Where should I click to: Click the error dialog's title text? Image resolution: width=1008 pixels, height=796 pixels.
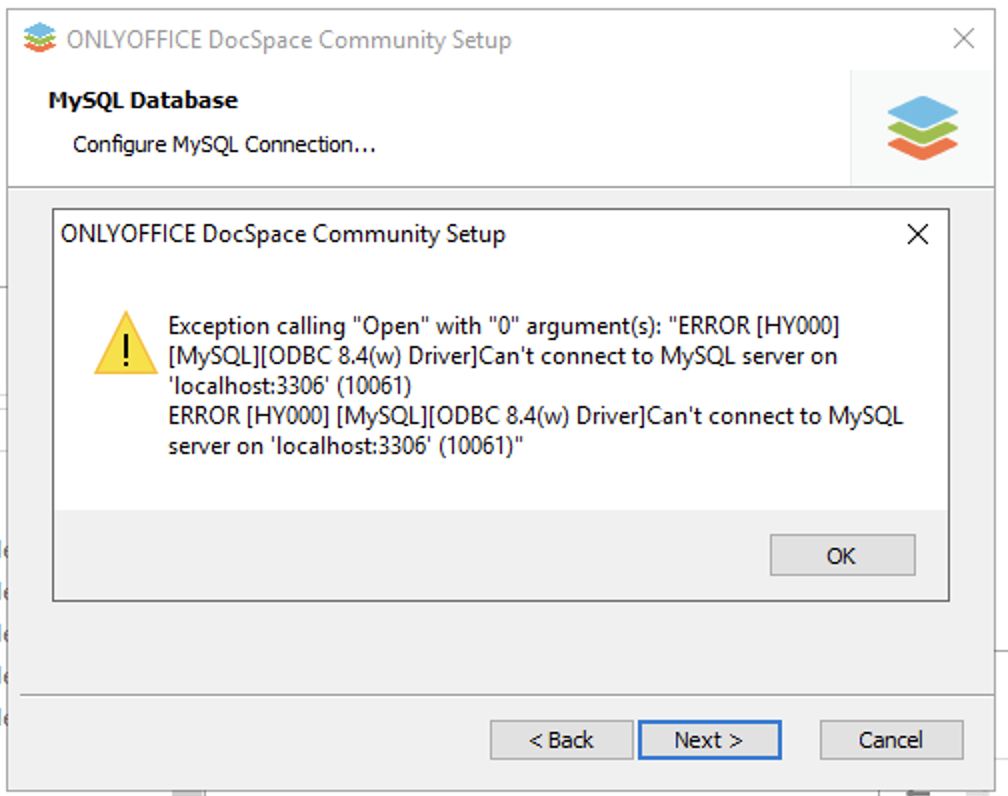(283, 234)
